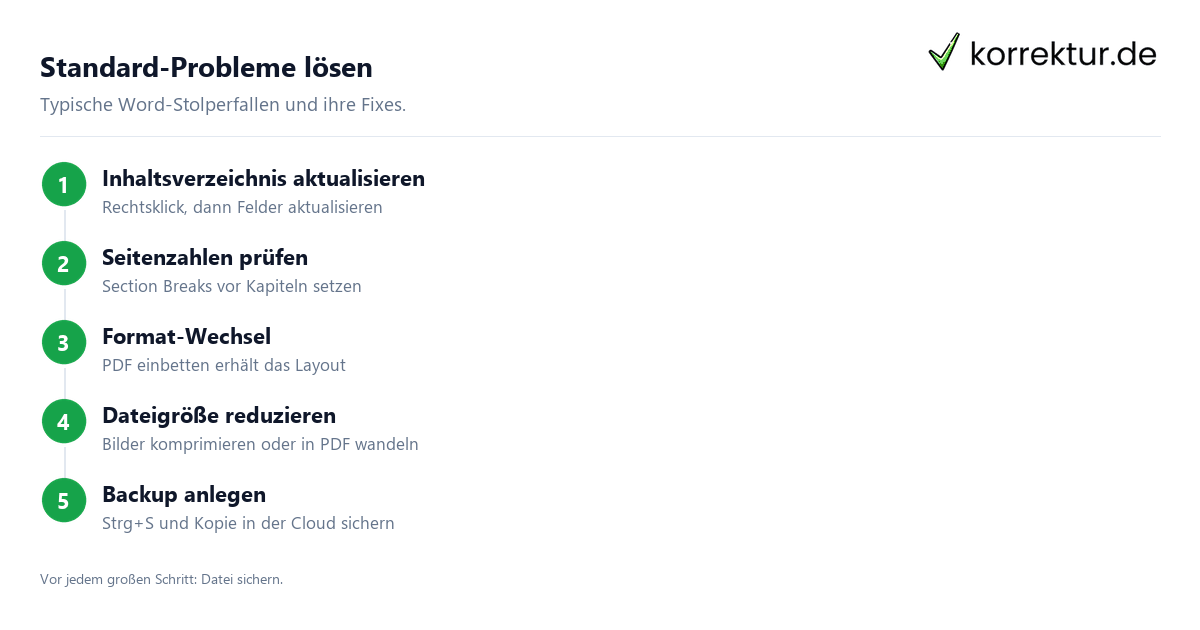
Task: Select the step 5 green circle
Action: click(64, 501)
